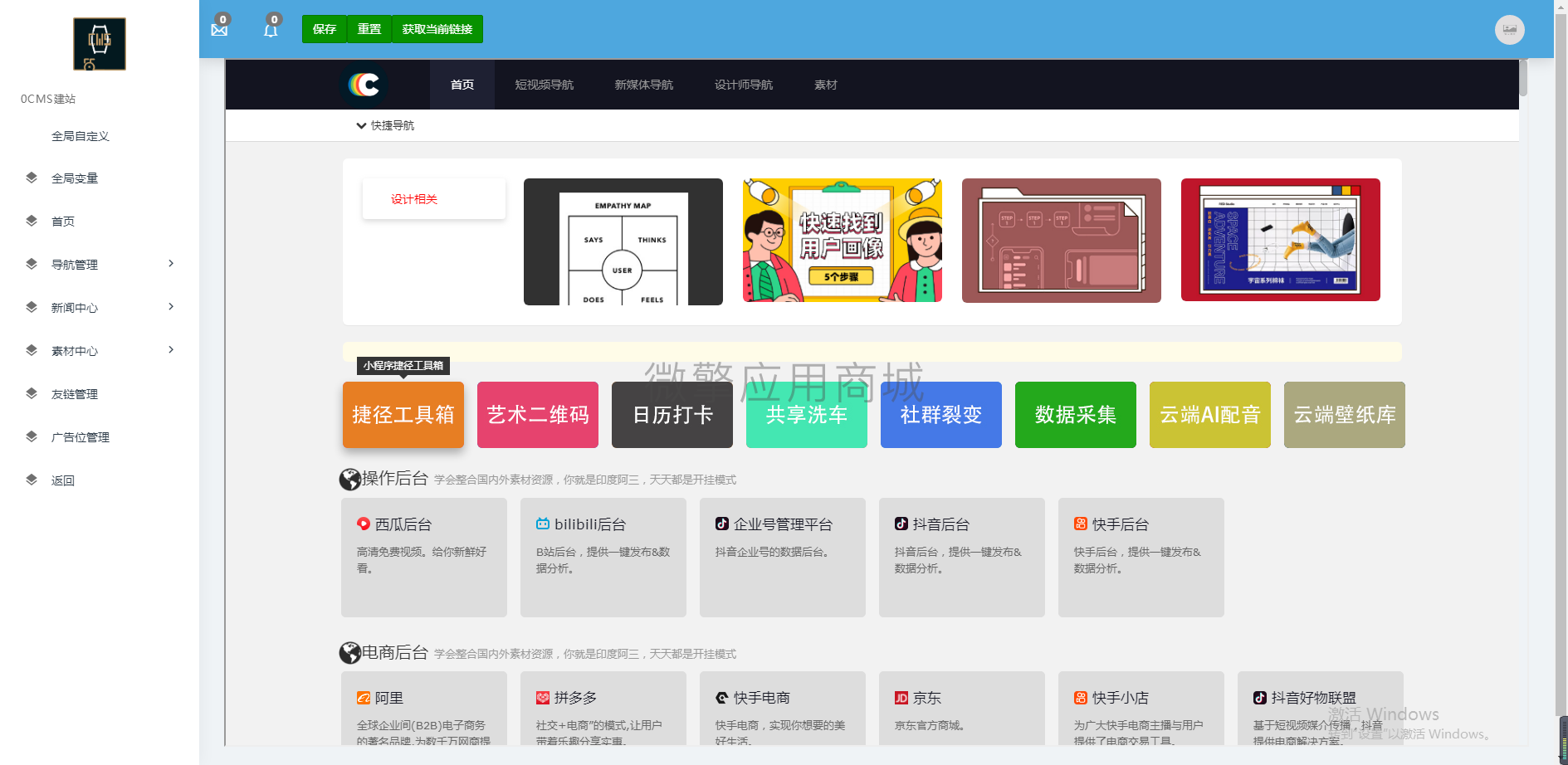The width and height of the screenshot is (1568, 765).
Task: Click the preview frame vertical scrollbar
Action: point(1523,78)
